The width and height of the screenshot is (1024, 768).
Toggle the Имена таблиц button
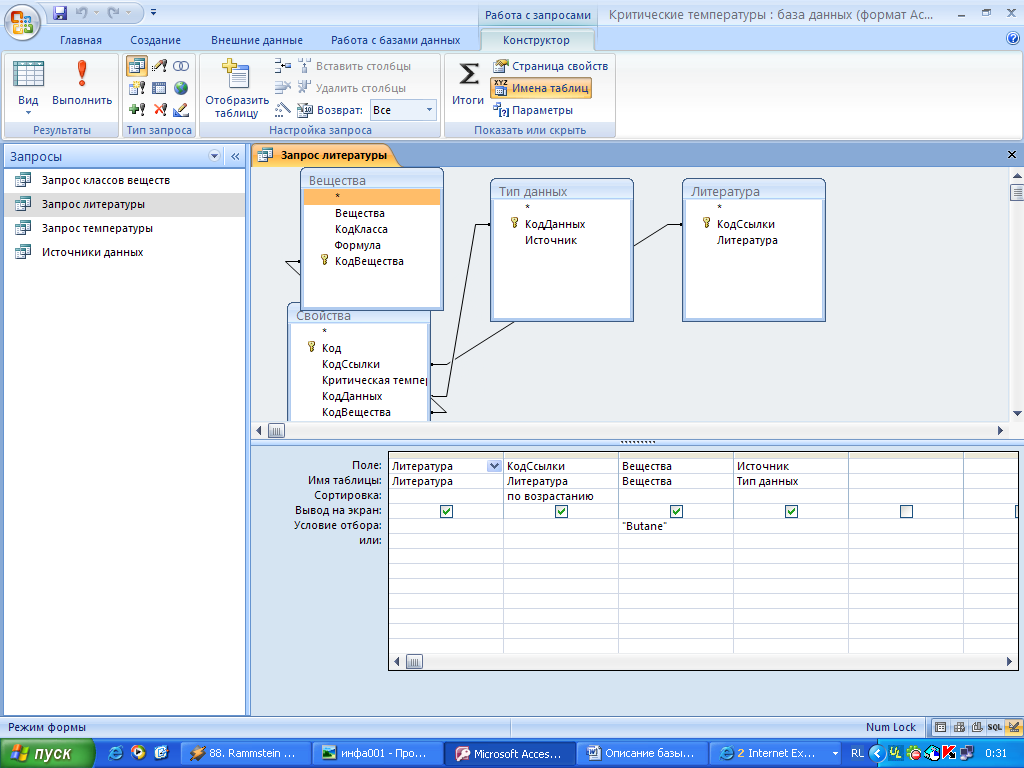[x=541, y=88]
